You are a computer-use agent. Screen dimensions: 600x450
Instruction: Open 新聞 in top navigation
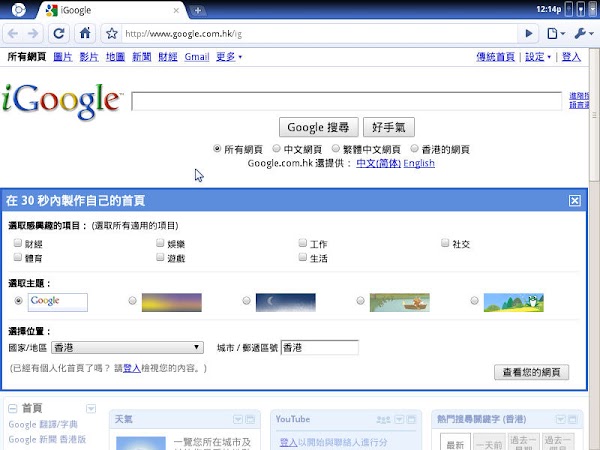(142, 57)
